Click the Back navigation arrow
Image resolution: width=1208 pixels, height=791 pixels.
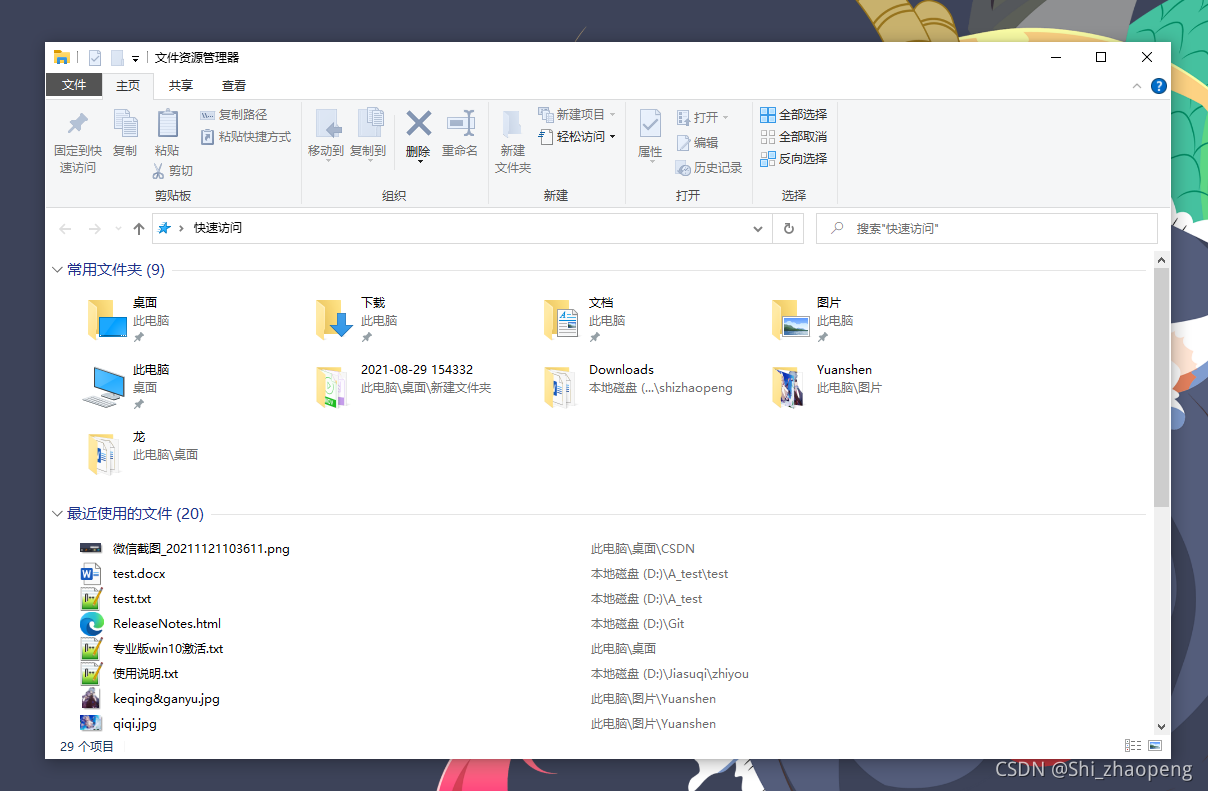[x=66, y=229]
